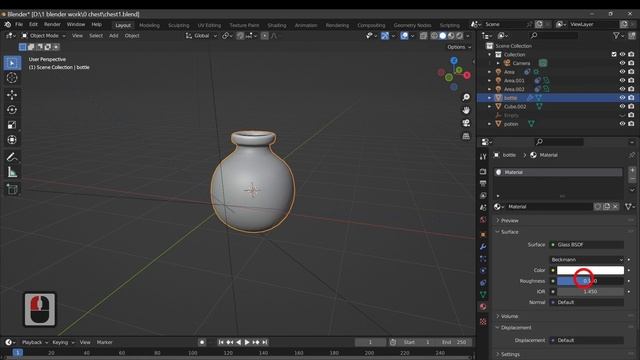Click Displacement Default input button
This screenshot has height=360, width=640.
(x=587, y=340)
